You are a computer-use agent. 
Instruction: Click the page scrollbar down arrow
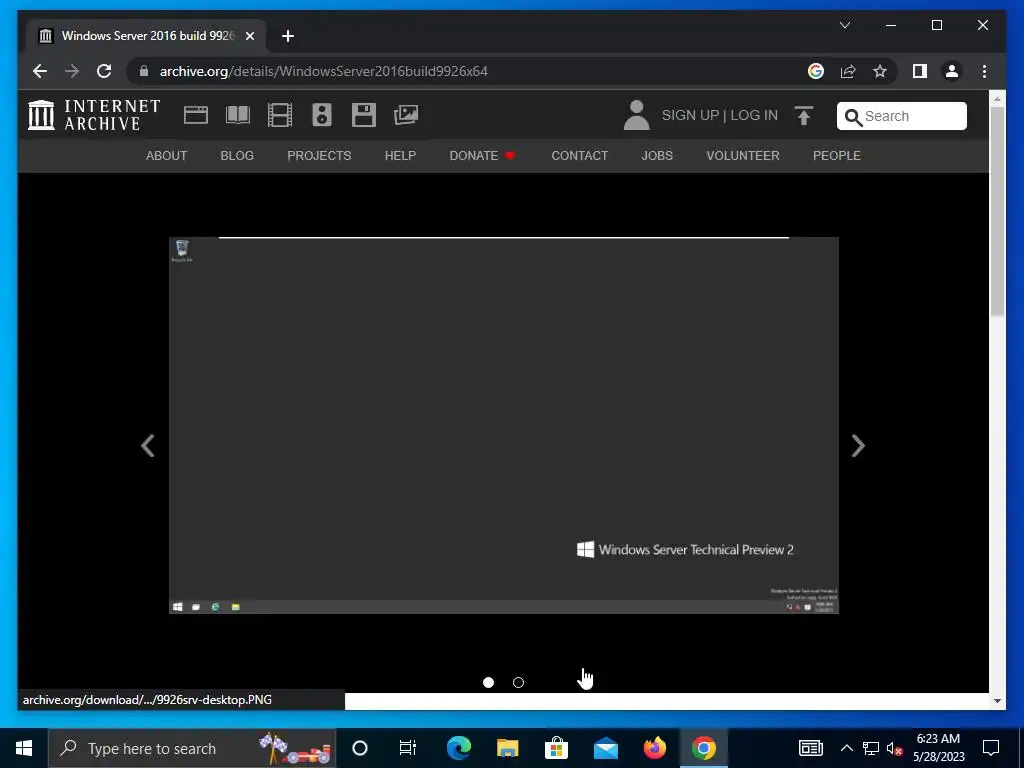click(x=997, y=701)
